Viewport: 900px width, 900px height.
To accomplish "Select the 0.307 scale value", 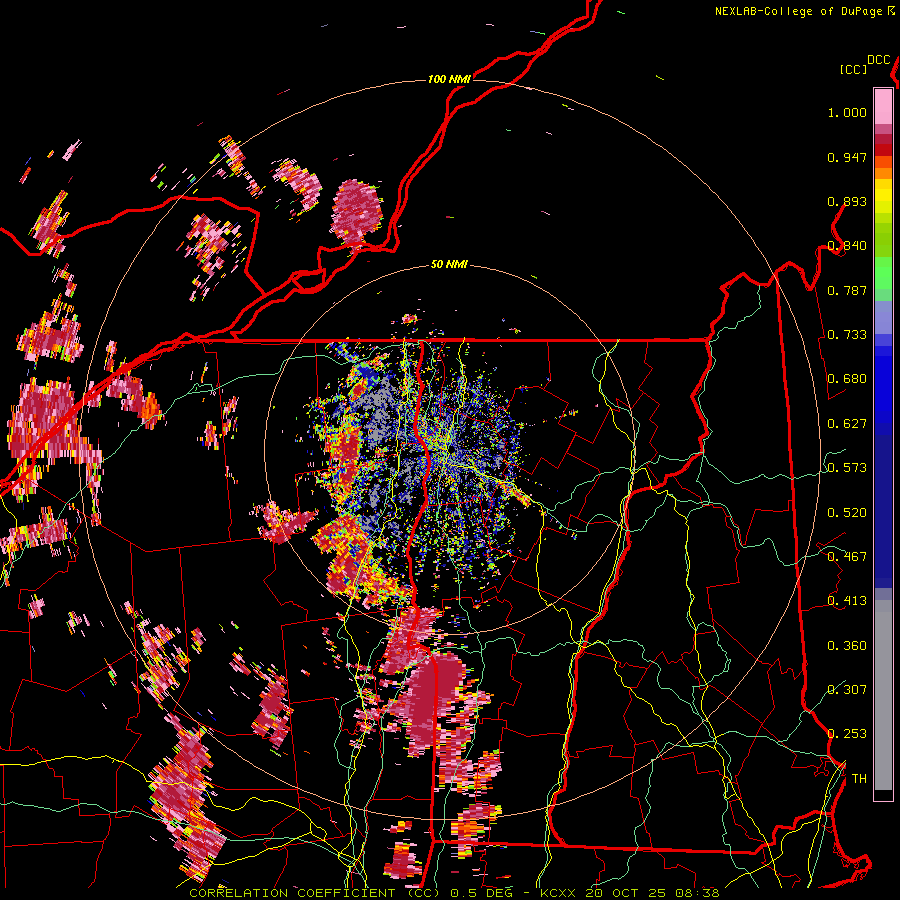I will point(847,690).
